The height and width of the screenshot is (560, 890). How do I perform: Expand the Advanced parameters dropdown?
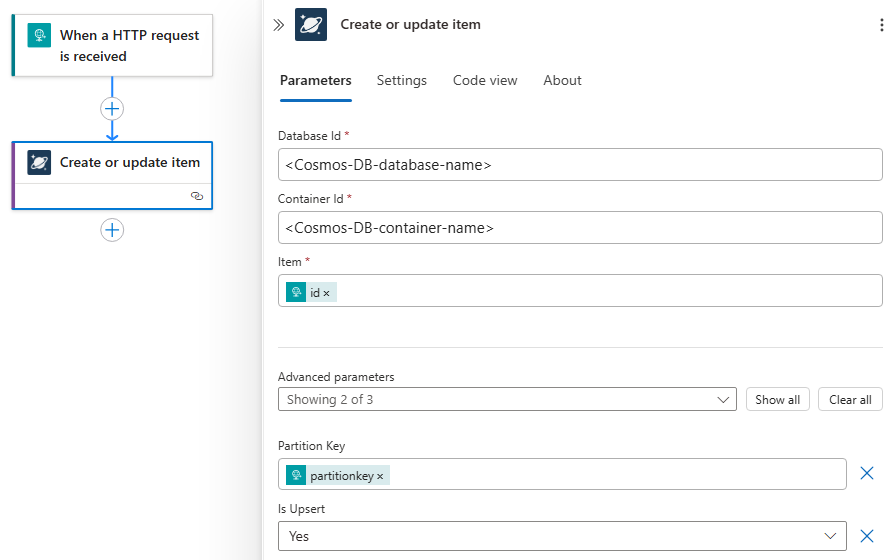(x=507, y=400)
